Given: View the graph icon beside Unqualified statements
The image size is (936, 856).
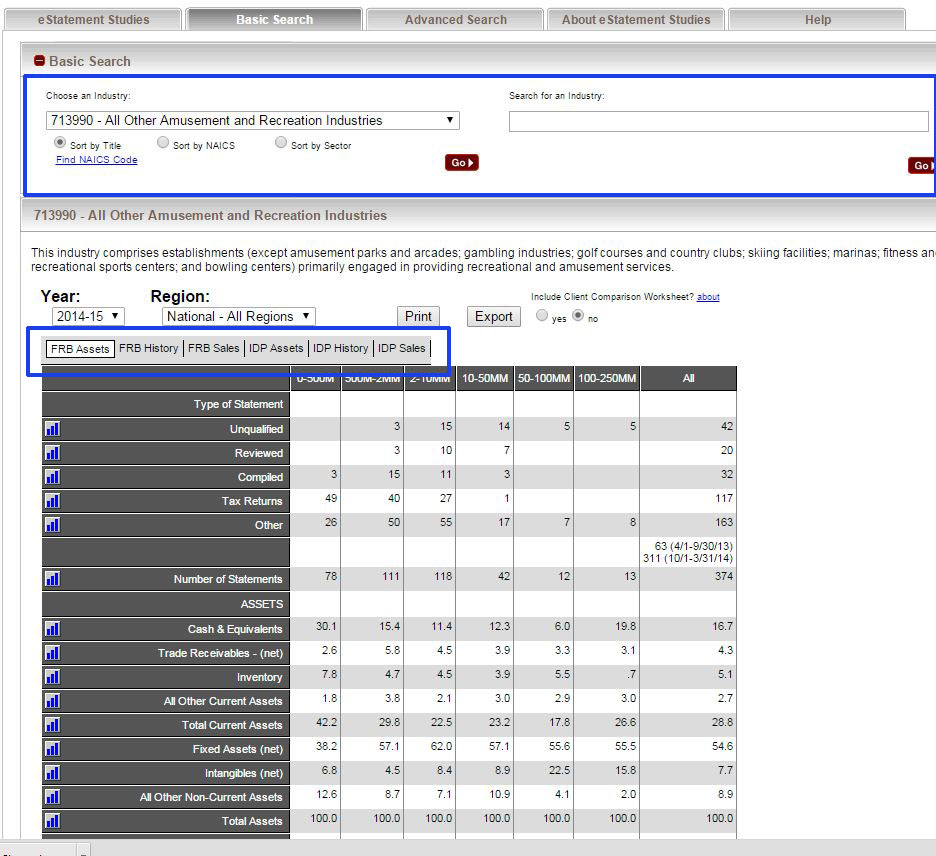Looking at the screenshot, I should click(x=50, y=427).
